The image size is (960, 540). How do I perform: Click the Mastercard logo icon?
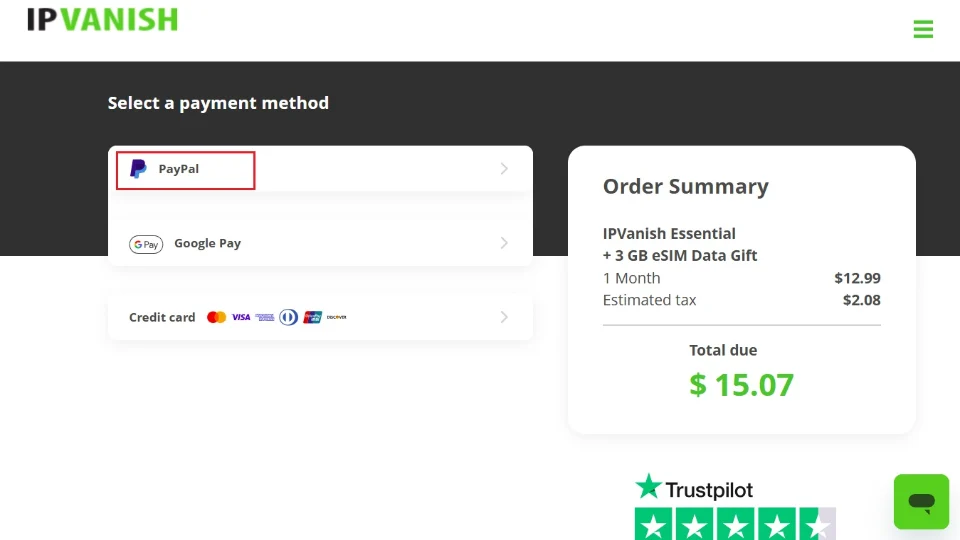tap(216, 317)
